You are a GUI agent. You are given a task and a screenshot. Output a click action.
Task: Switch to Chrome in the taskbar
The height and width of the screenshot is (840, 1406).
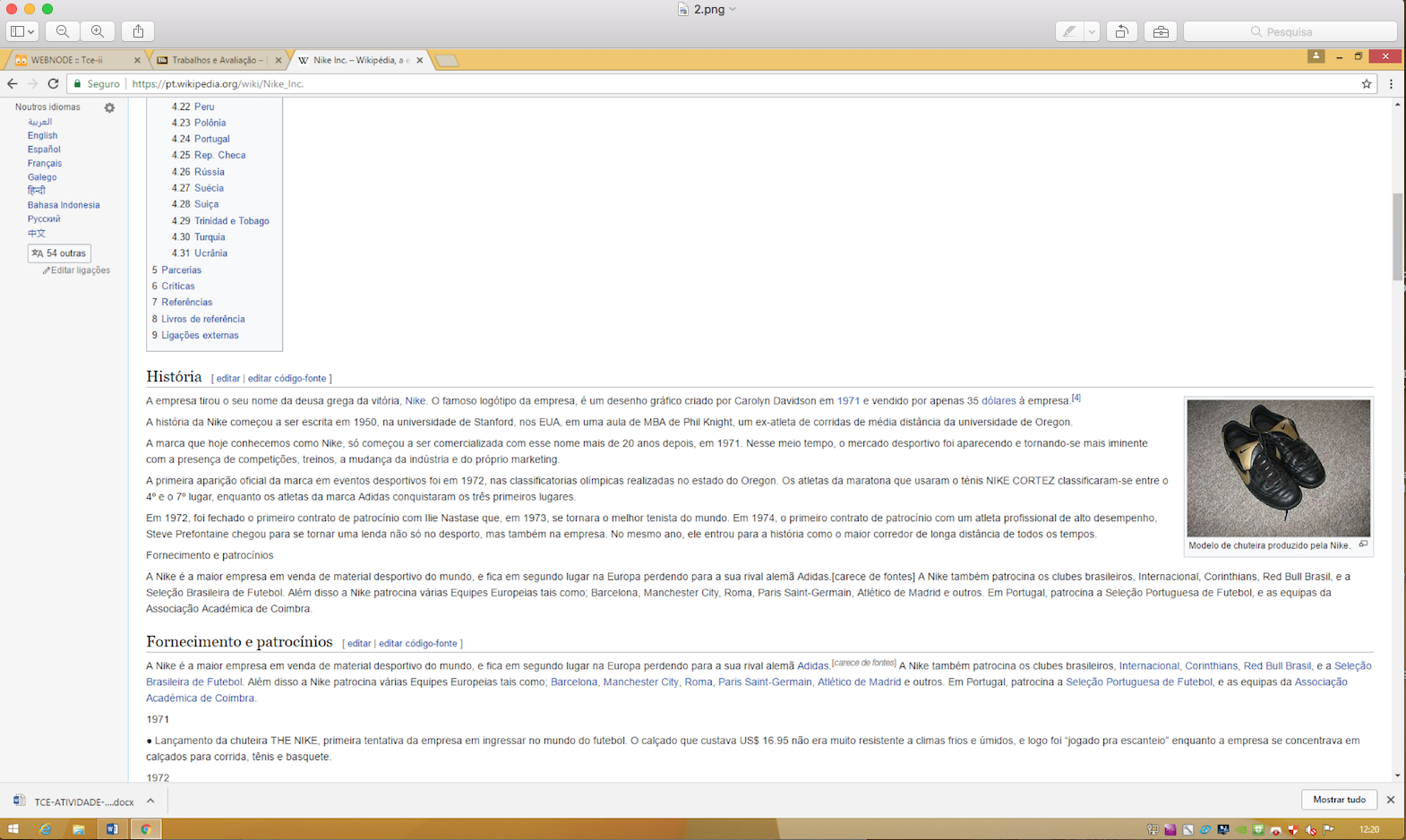coord(145,829)
